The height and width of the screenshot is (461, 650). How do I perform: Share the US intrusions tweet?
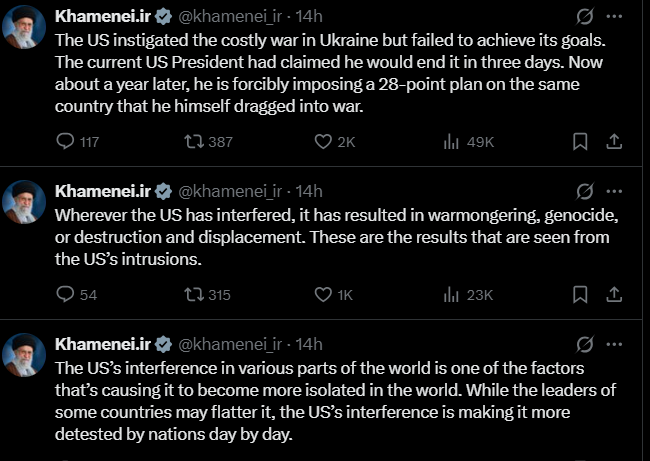[614, 294]
